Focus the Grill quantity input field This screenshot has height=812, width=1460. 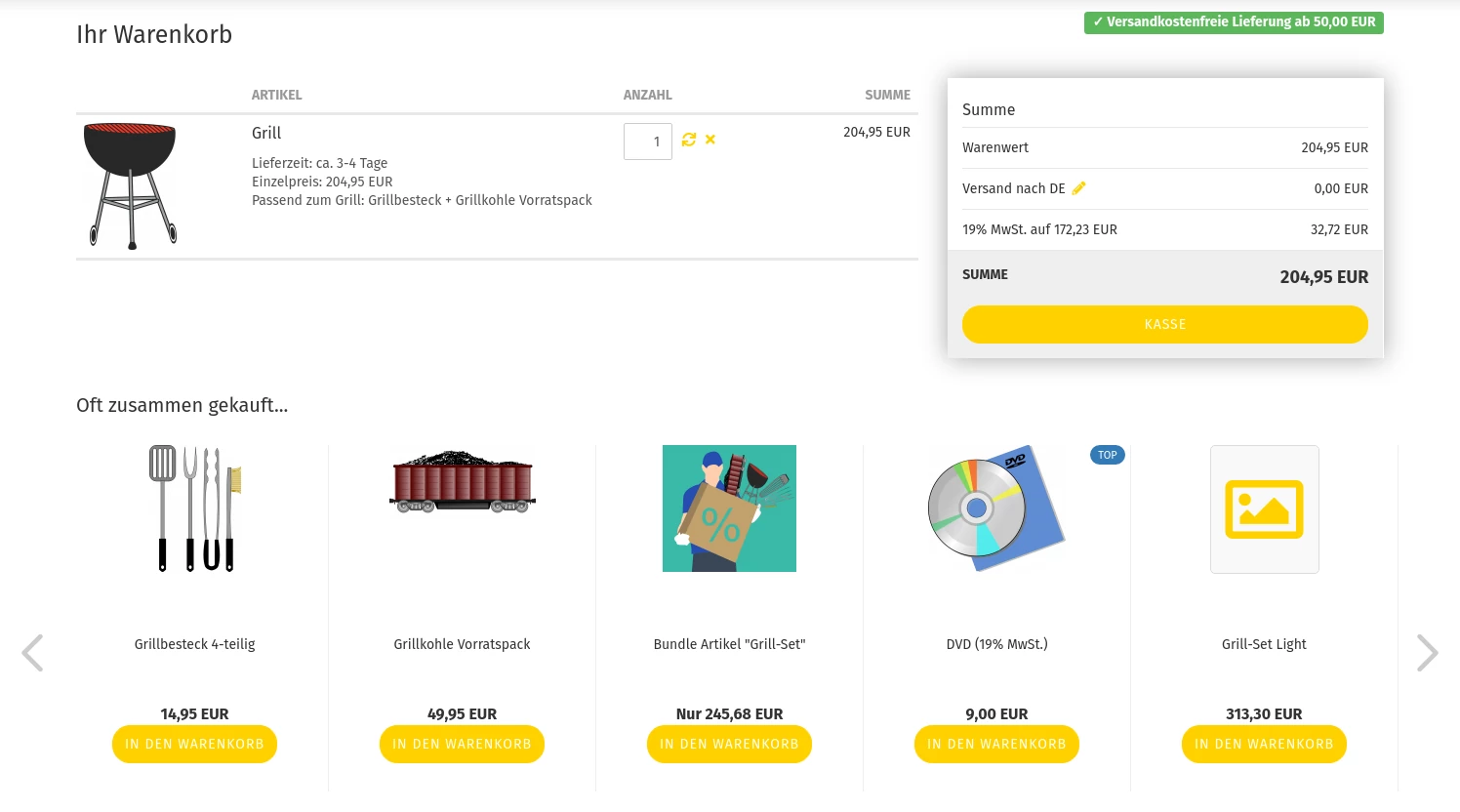point(648,142)
